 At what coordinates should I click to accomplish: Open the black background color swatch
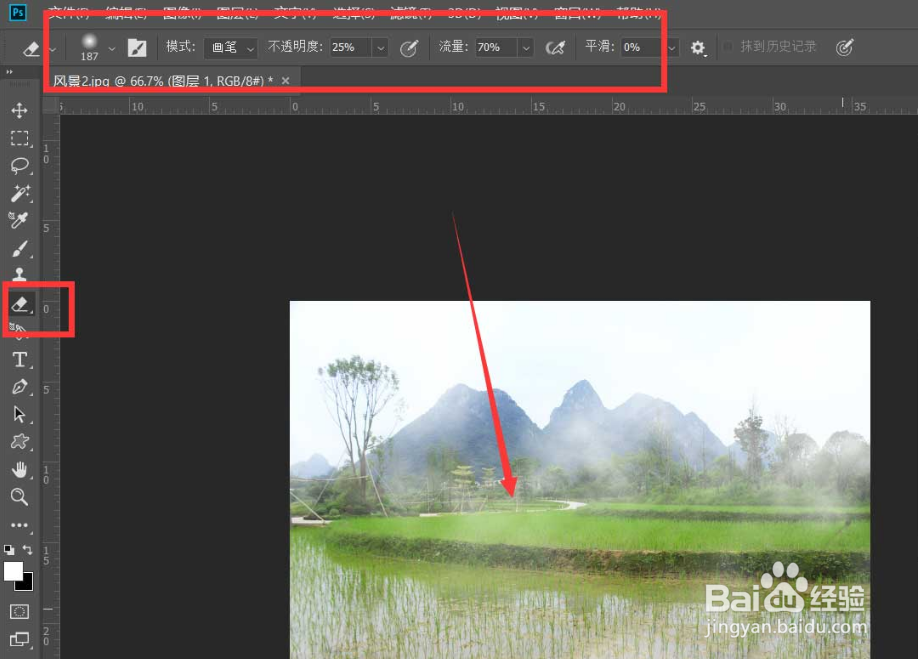click(26, 583)
